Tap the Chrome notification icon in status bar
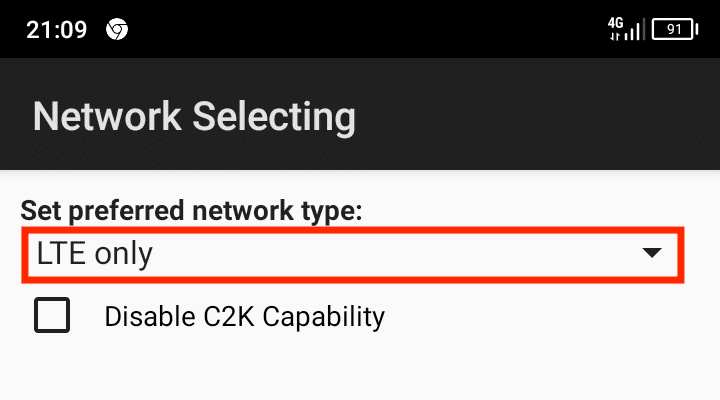This screenshot has height=400, width=720. (x=117, y=30)
